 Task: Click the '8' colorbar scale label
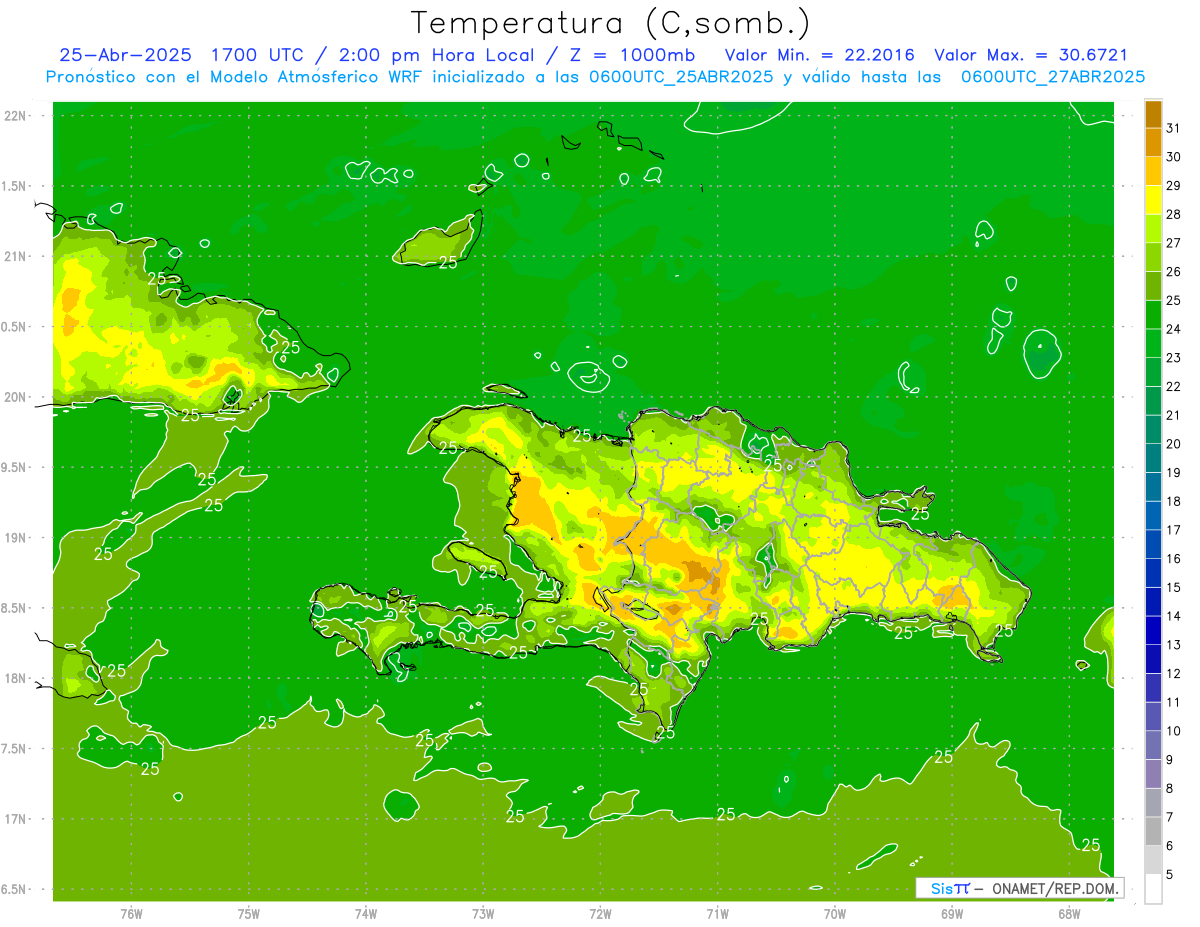[1170, 788]
